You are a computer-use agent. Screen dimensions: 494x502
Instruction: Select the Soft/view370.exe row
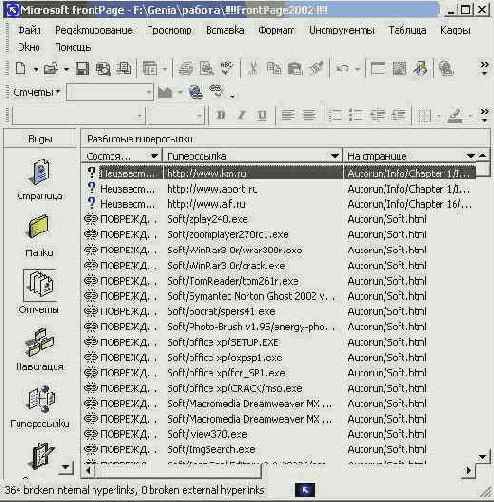[x=279, y=434]
